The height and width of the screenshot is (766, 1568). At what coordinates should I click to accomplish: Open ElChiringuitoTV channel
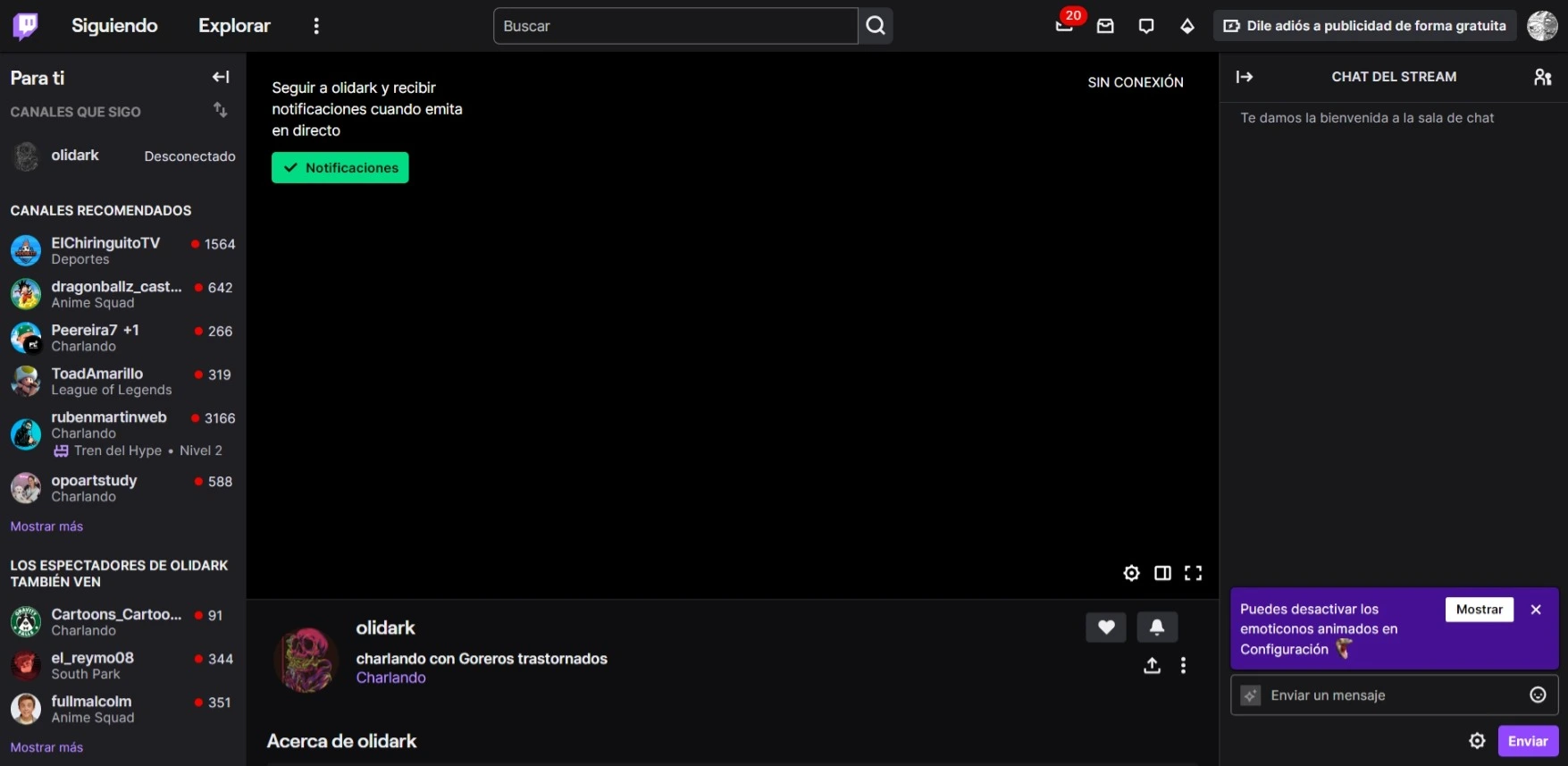click(x=123, y=250)
